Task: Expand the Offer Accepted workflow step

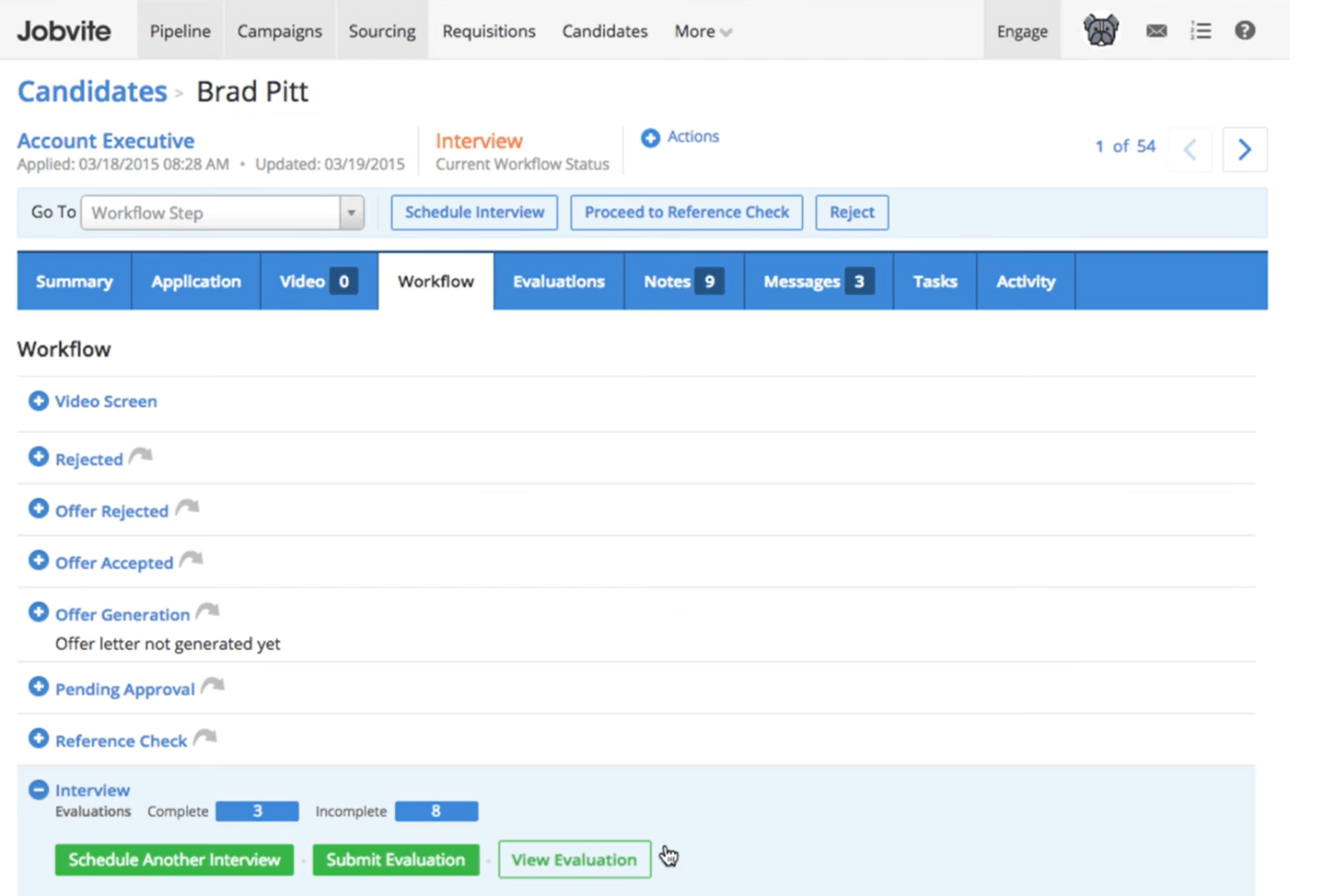Action: [38, 560]
